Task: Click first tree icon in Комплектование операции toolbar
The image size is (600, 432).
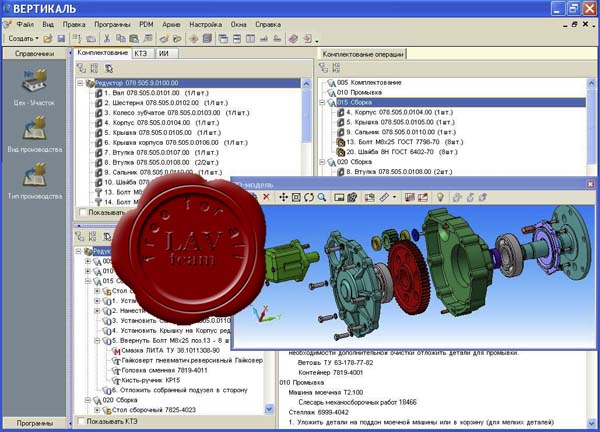Action: [x=323, y=68]
